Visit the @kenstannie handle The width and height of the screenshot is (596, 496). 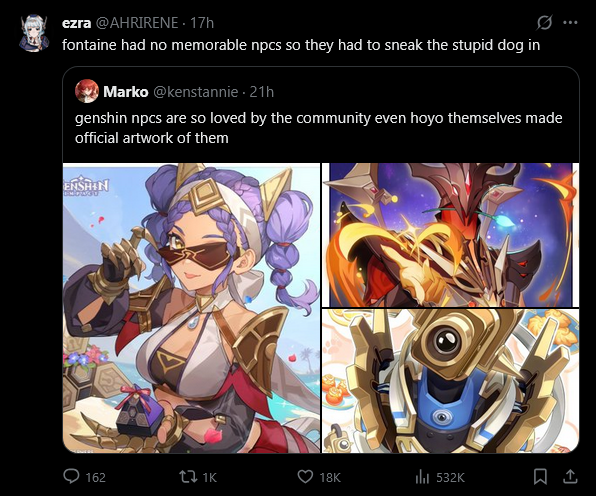[x=195, y=92]
